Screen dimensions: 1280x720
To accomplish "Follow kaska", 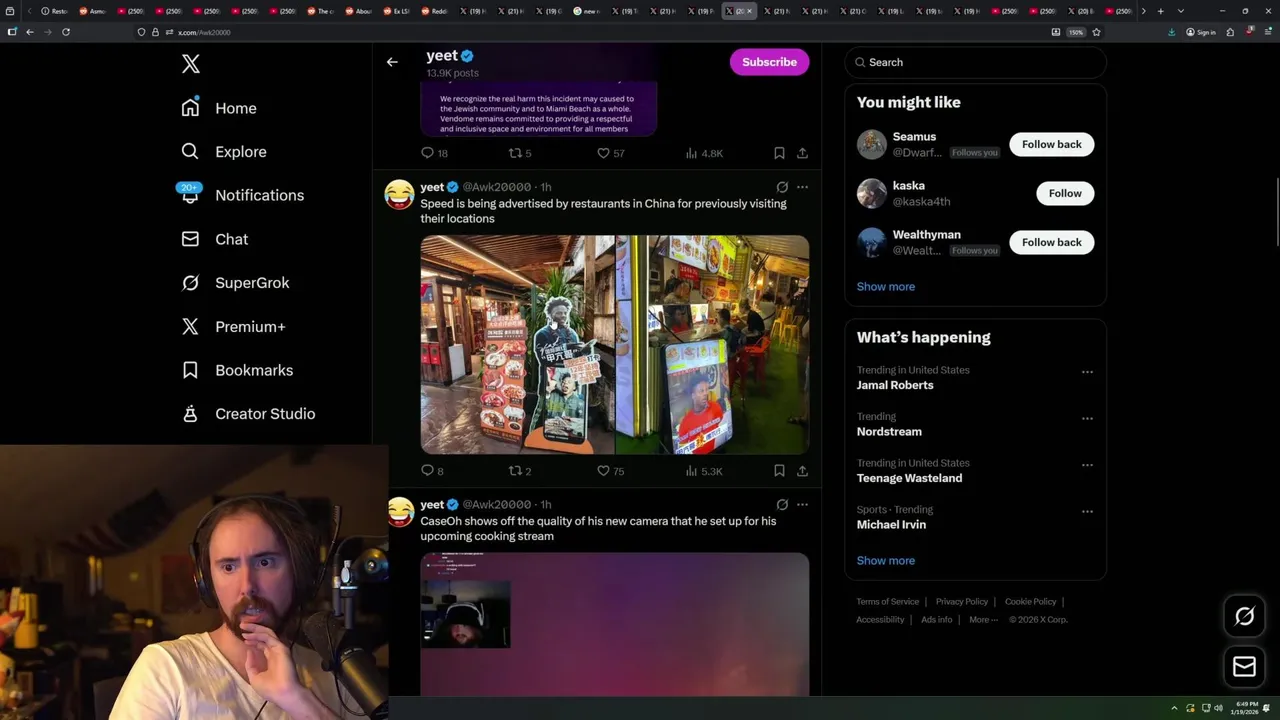I will (x=1065, y=193).
